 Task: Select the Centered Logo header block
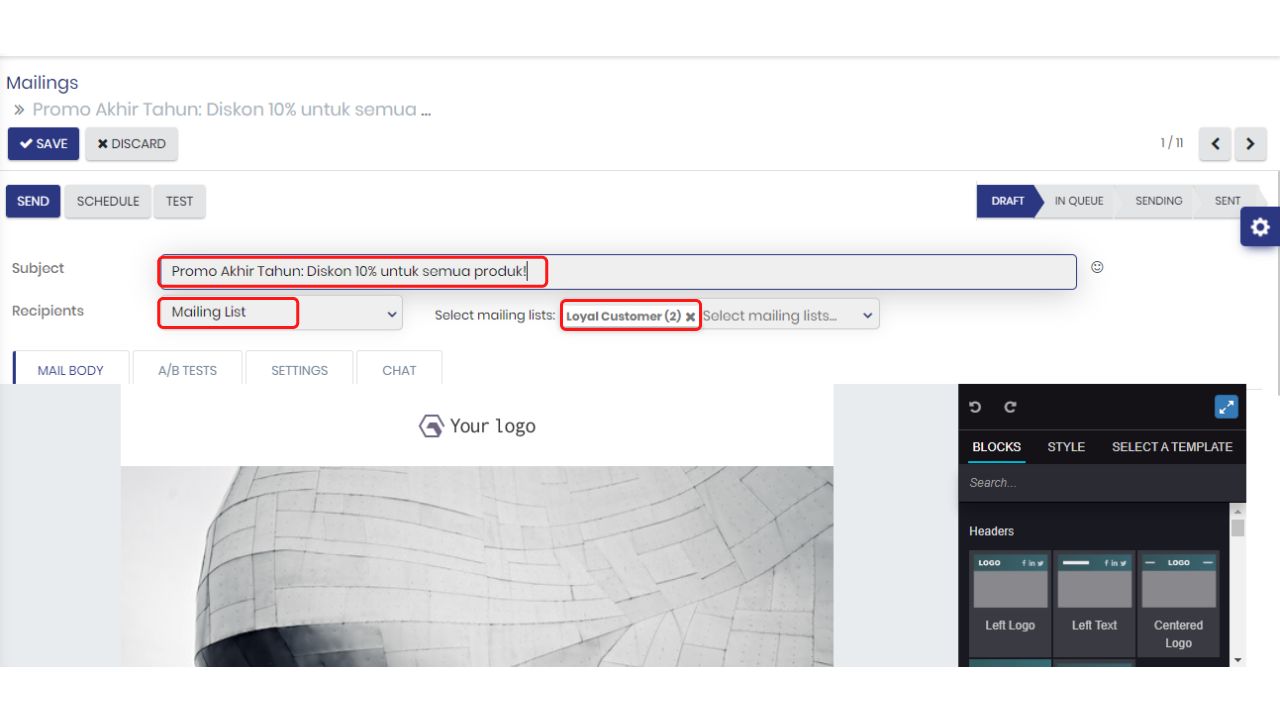click(x=1178, y=603)
